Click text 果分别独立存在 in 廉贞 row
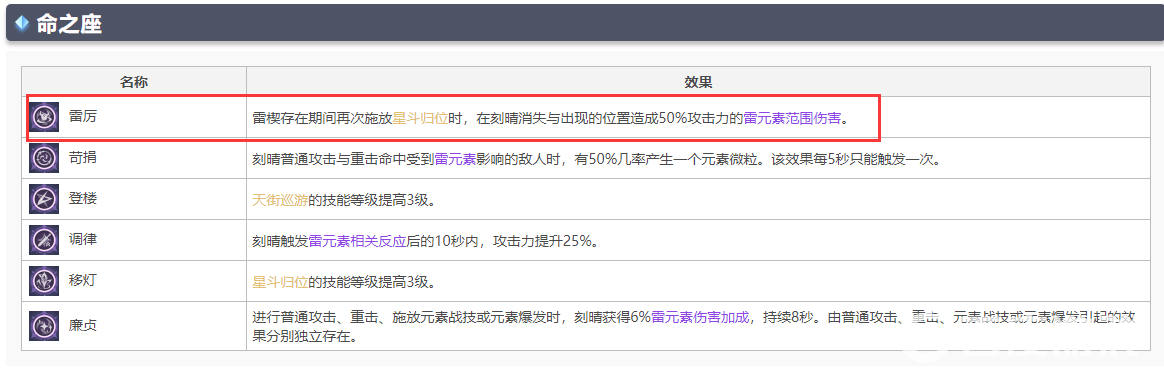 [x=305, y=336]
